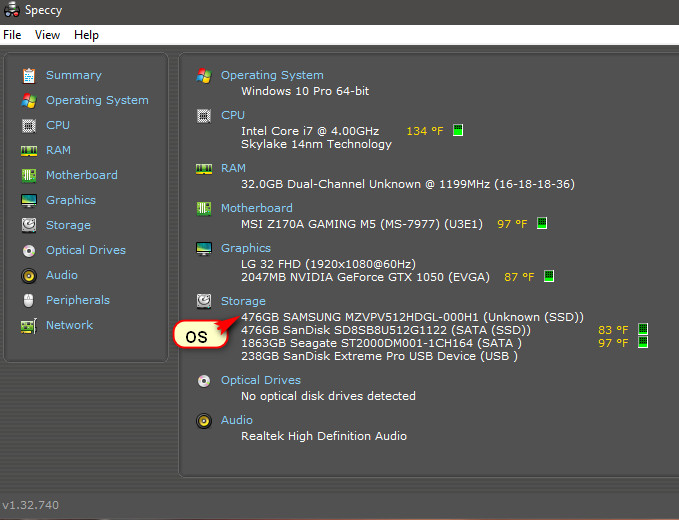Click the Network card icon in sidebar

29,326
